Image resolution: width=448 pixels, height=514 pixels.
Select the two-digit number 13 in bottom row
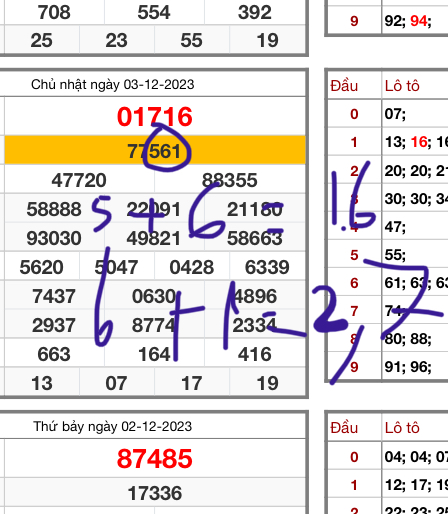(x=42, y=383)
